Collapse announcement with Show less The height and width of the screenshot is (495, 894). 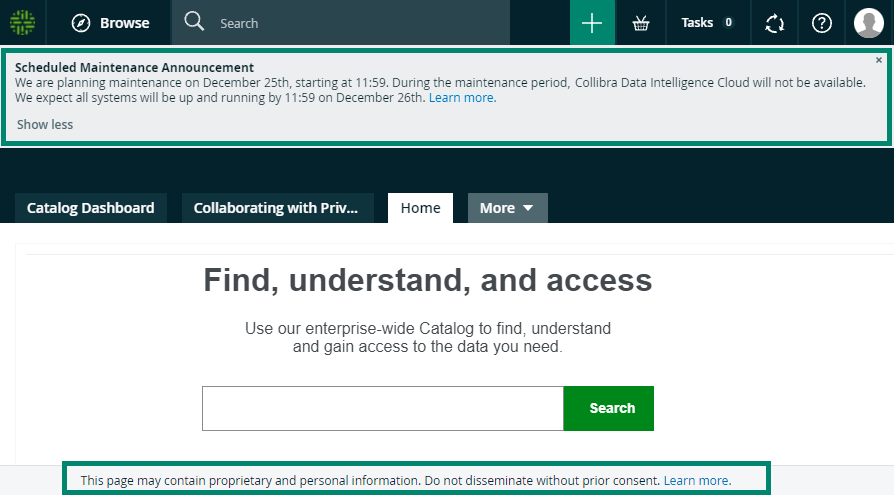point(45,125)
